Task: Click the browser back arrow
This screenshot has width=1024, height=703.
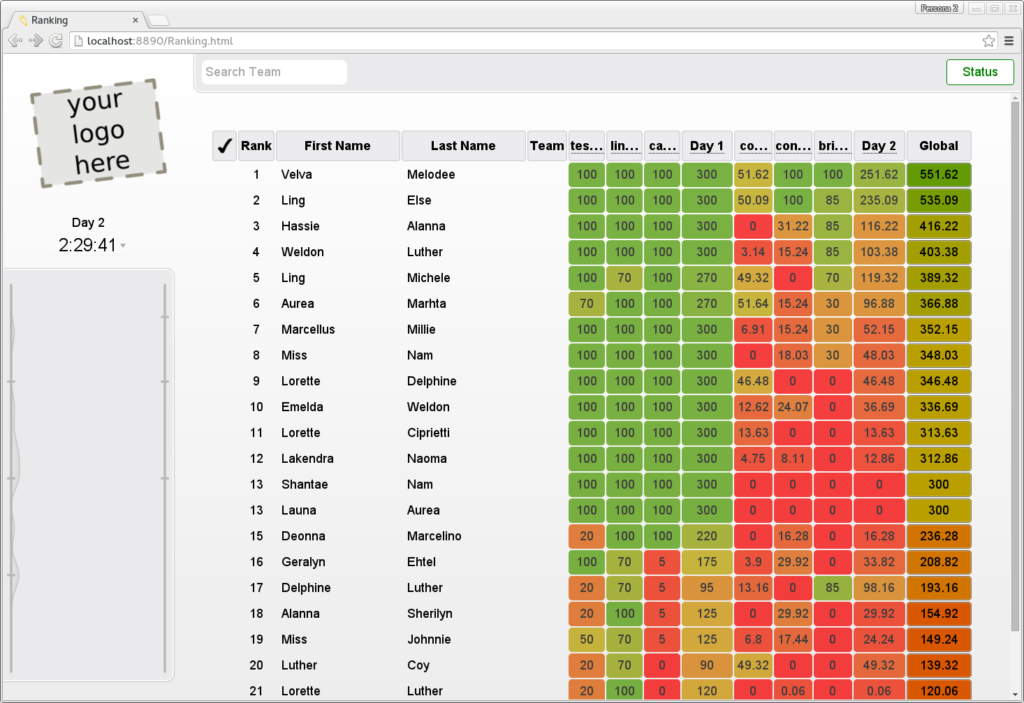Action: (x=15, y=41)
